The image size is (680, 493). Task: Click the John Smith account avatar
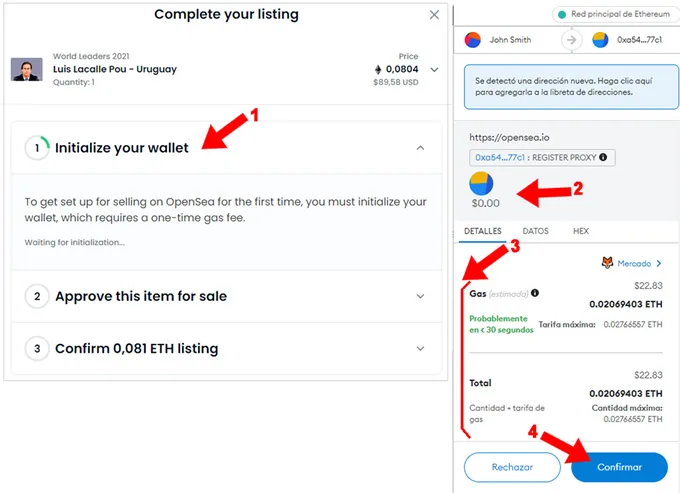tap(472, 41)
